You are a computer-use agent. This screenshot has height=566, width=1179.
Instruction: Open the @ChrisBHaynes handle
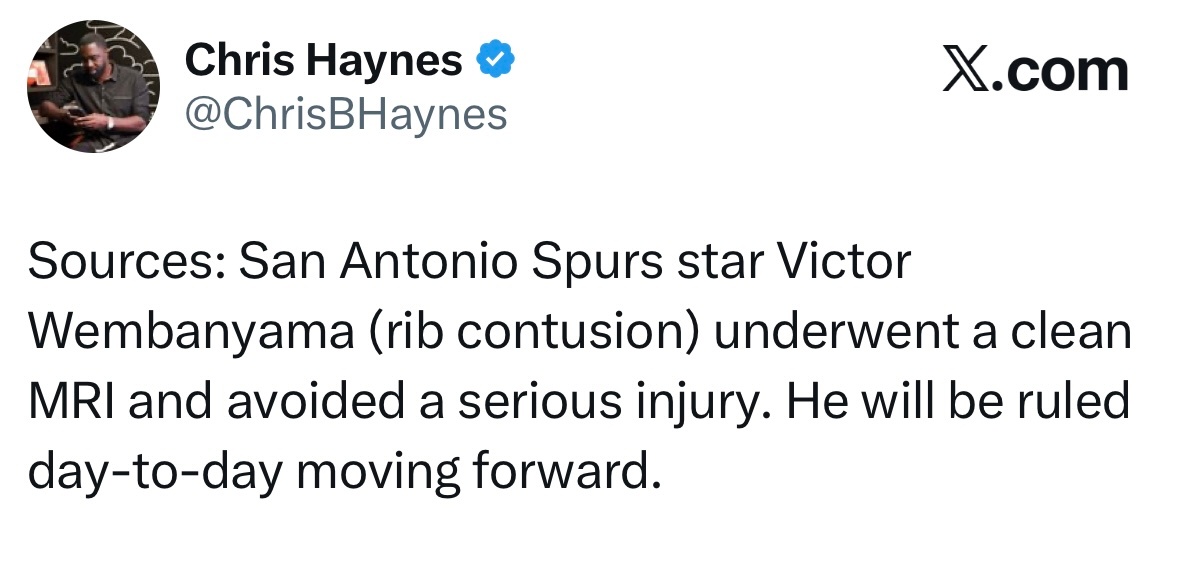click(x=346, y=115)
